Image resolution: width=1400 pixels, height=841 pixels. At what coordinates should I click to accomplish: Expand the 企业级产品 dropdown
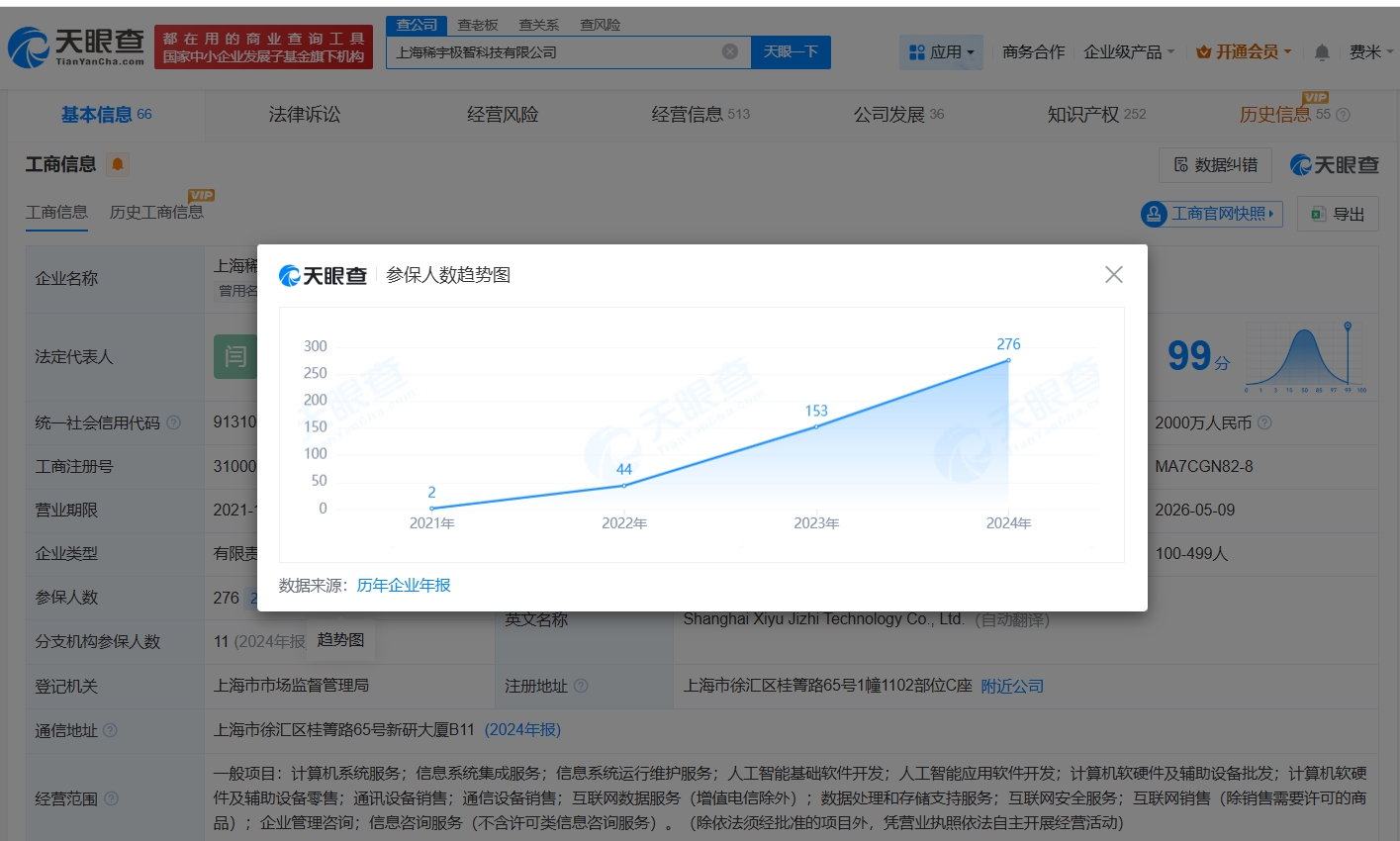[1129, 51]
